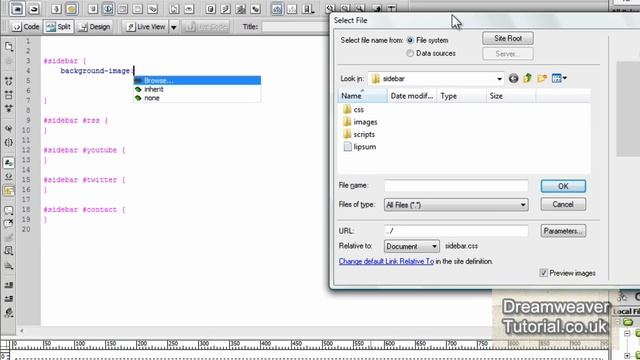Click the Collapse Selection icon
The image size is (640, 360).
click(9, 95)
